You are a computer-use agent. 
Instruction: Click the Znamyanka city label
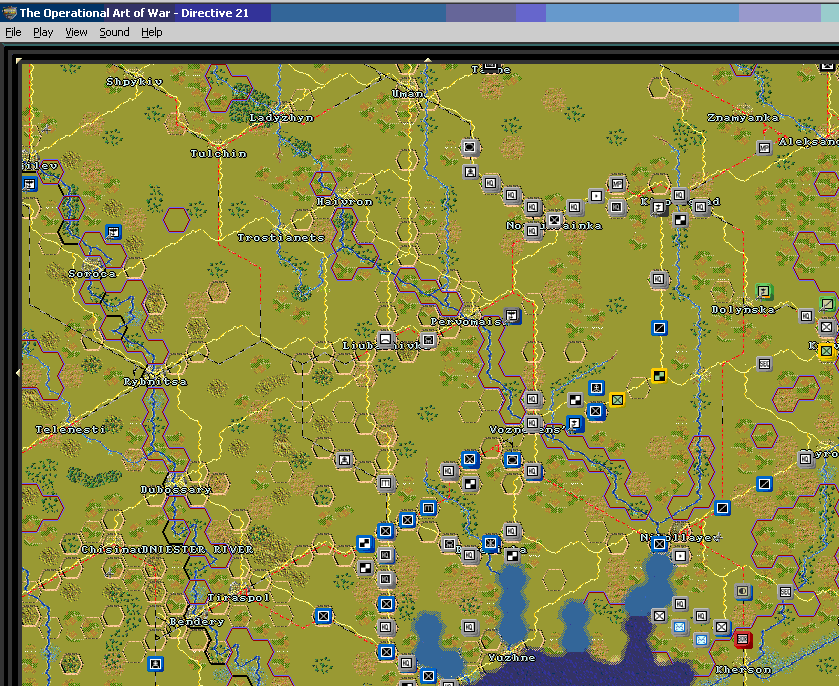pos(743,117)
